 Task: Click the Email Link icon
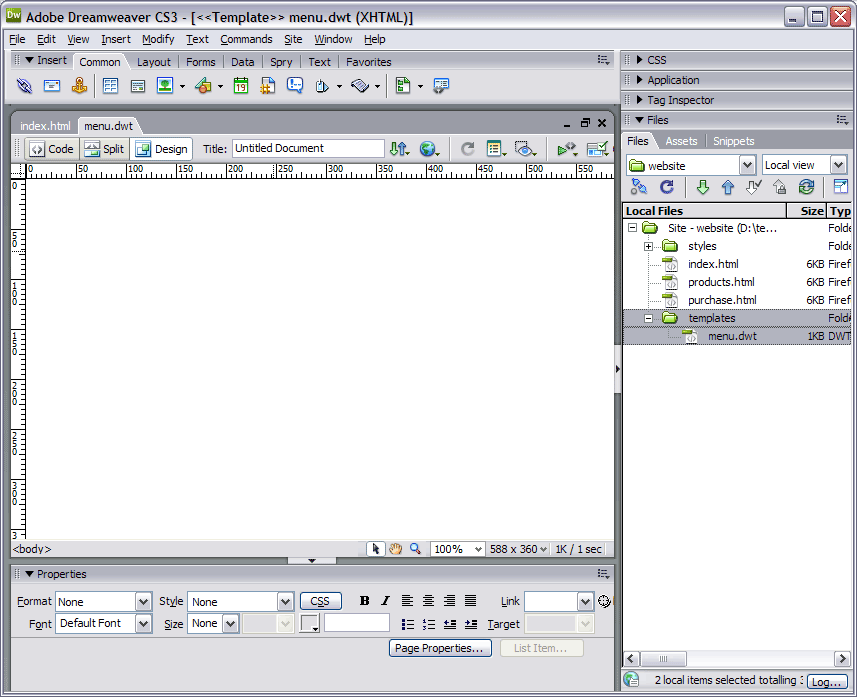52,86
